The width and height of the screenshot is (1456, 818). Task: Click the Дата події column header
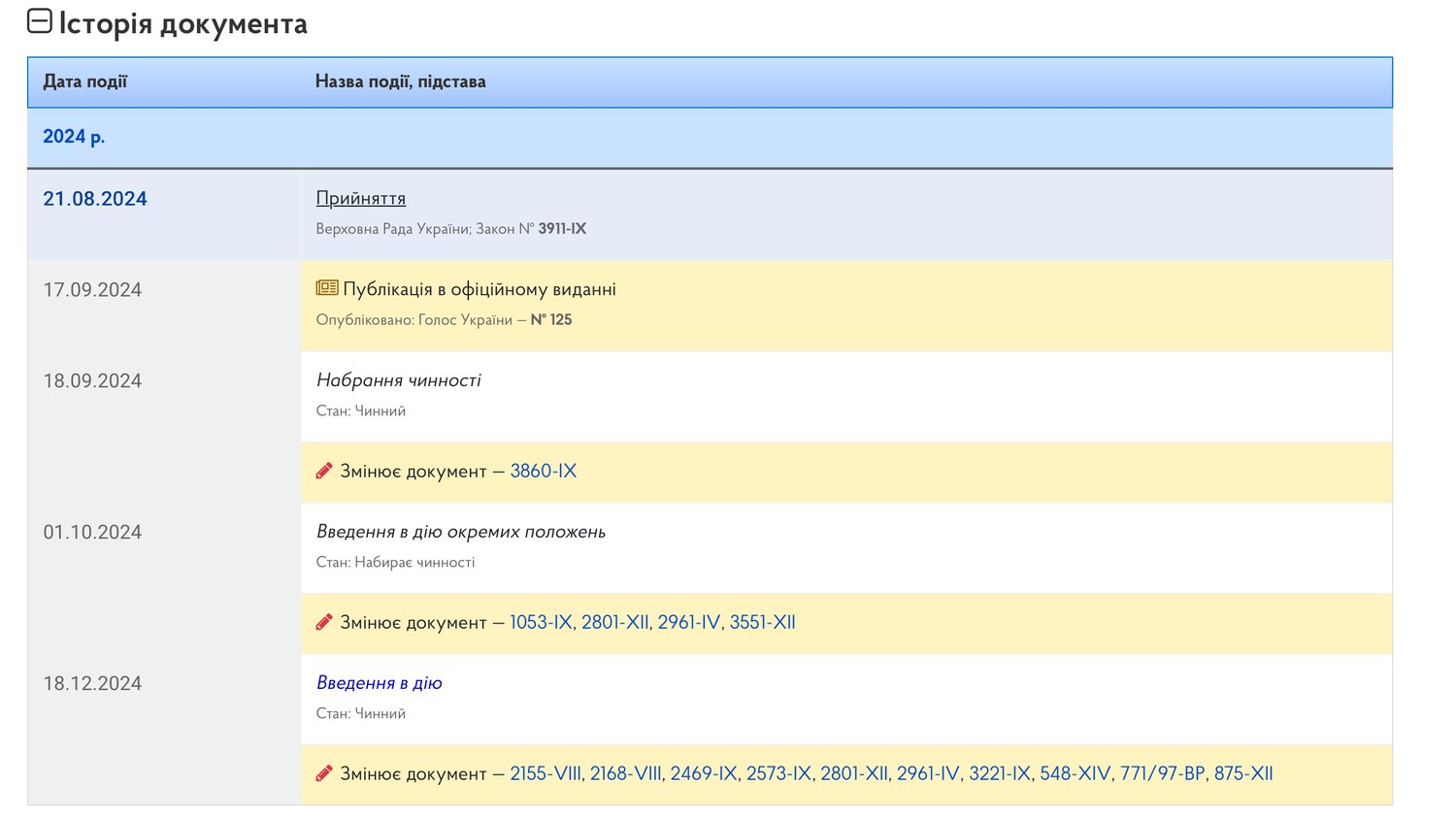pyautogui.click(x=85, y=82)
